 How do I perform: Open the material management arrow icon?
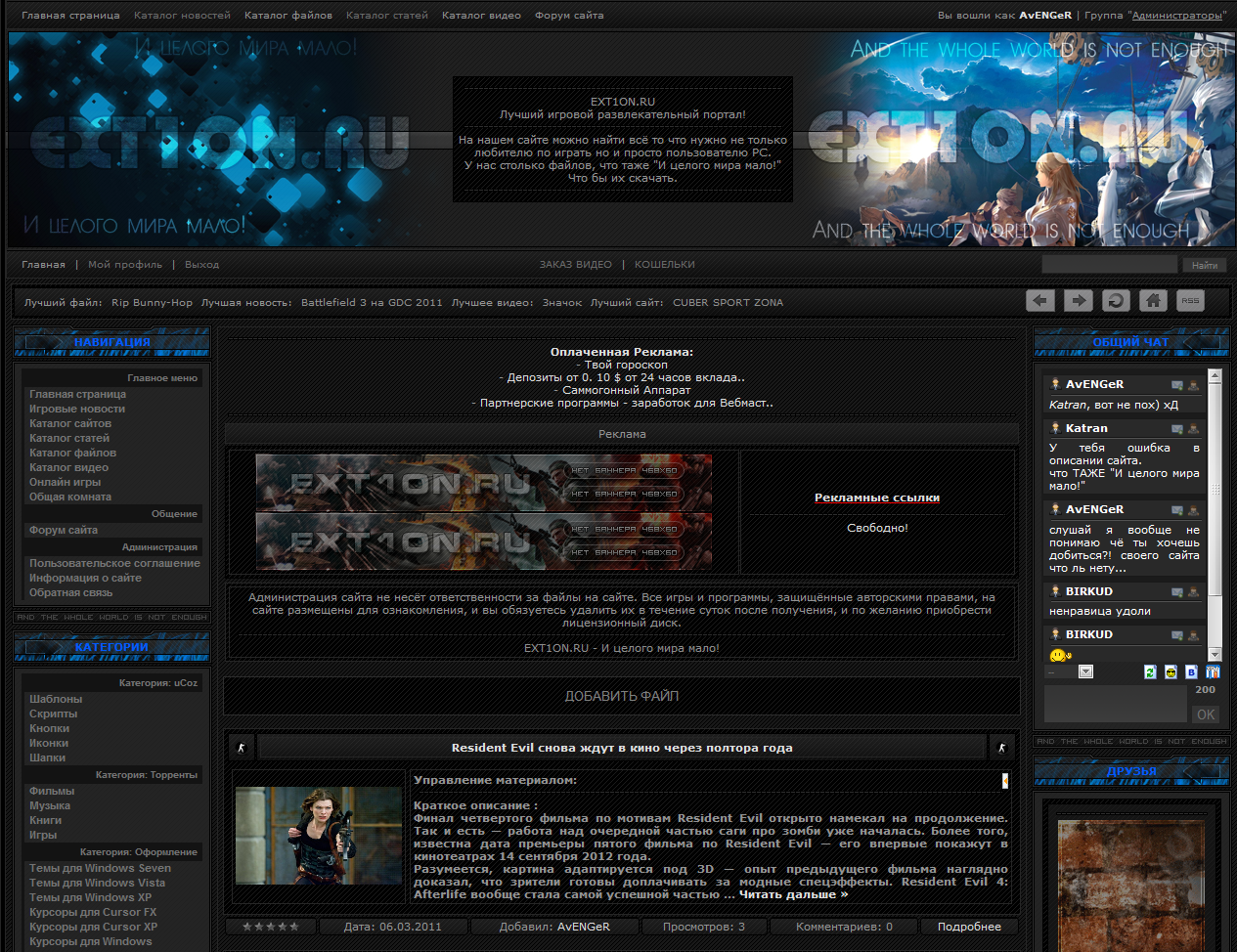coord(1004,780)
